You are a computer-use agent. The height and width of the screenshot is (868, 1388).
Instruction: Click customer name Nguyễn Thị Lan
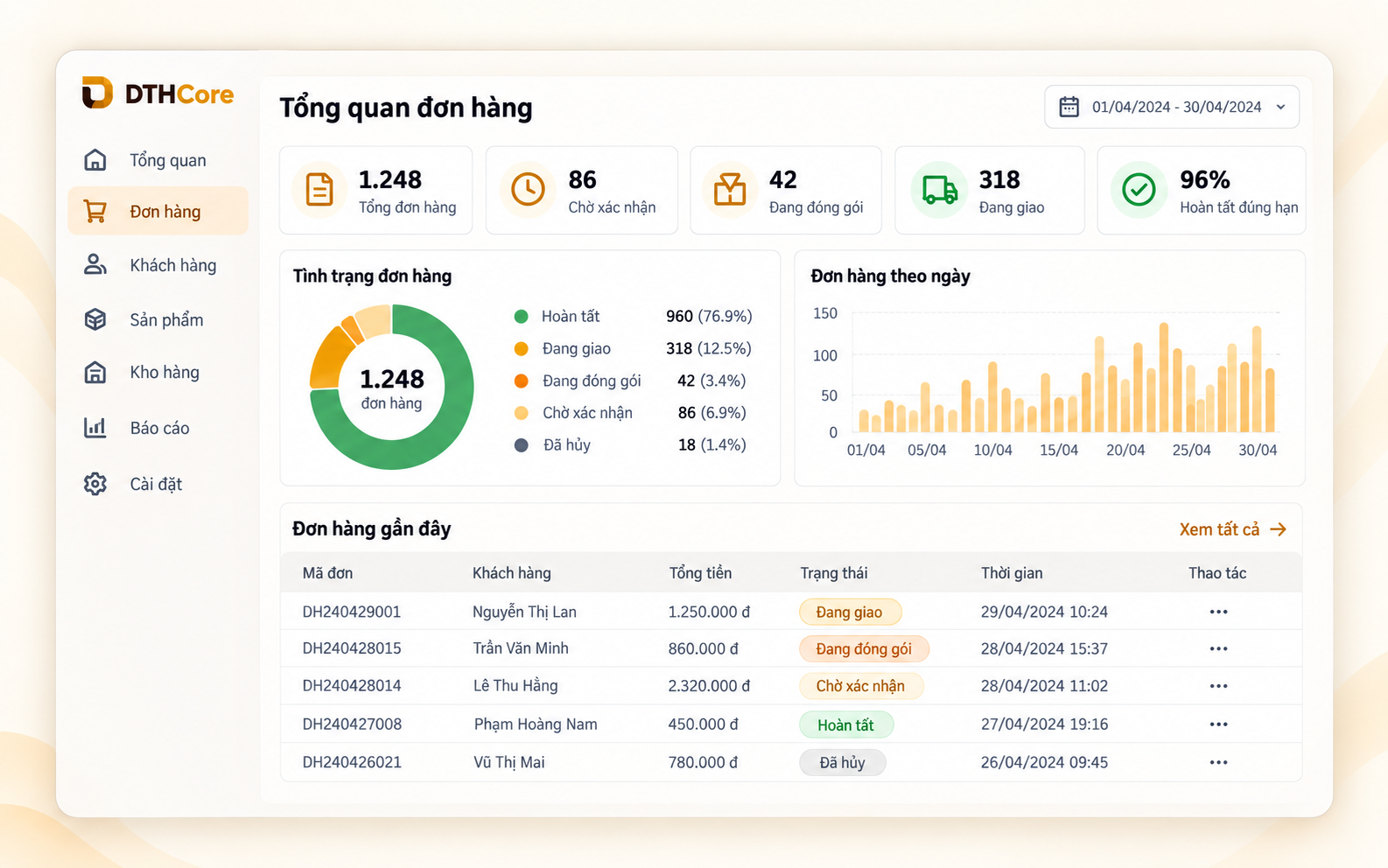524,612
